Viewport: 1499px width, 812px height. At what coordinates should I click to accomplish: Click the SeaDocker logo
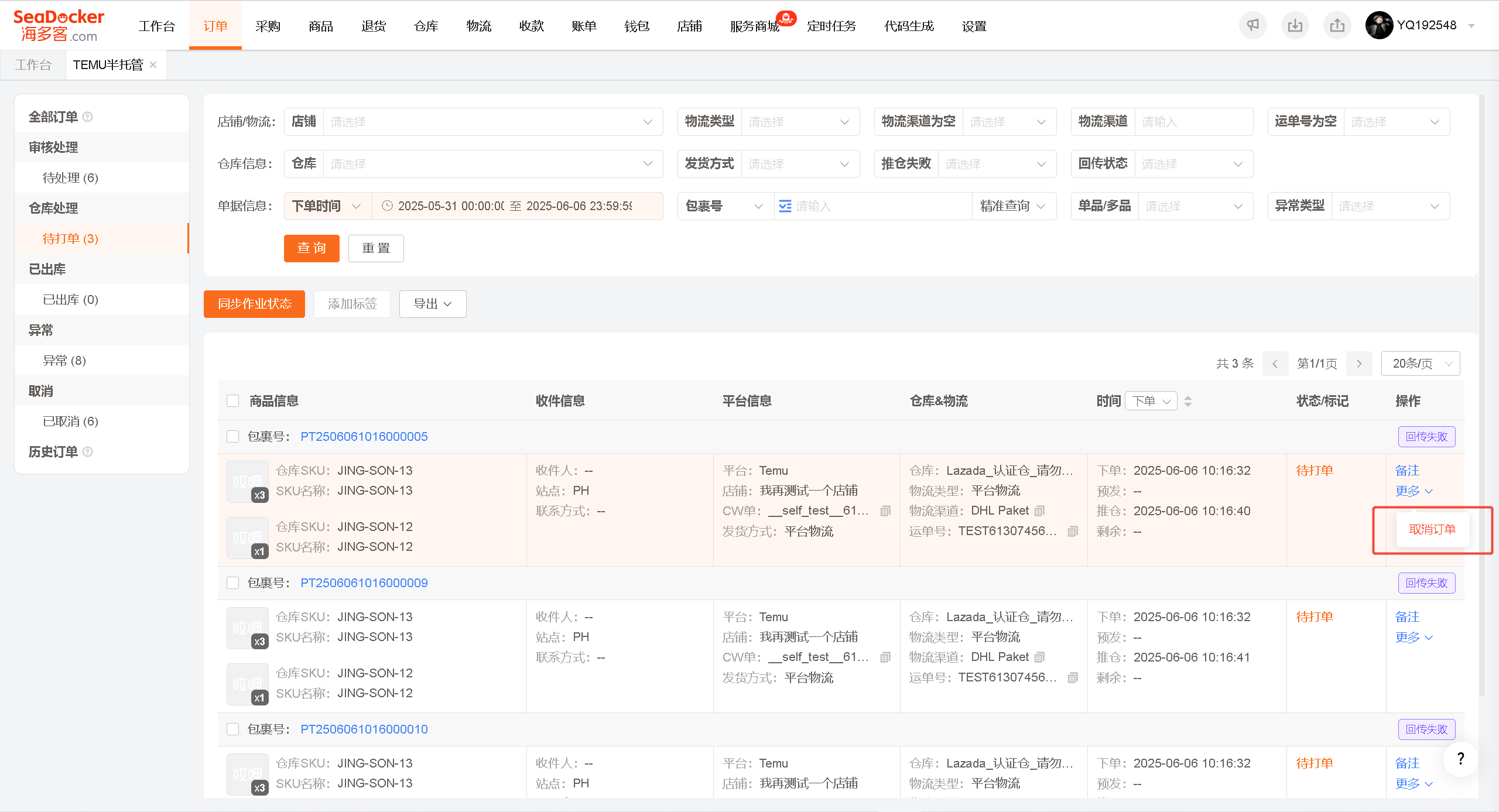click(59, 26)
